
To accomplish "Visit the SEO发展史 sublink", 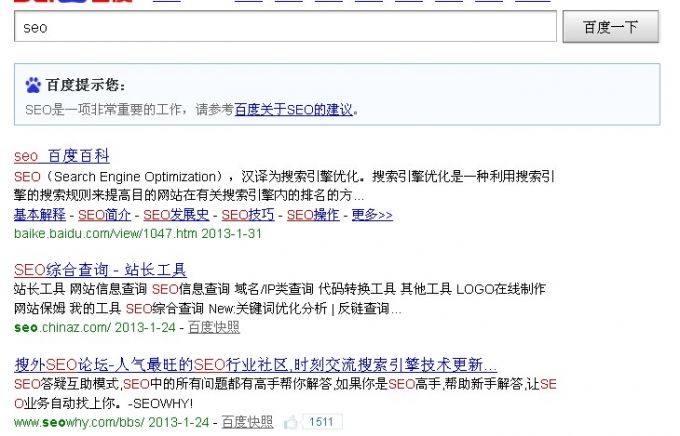I will (176, 215).
